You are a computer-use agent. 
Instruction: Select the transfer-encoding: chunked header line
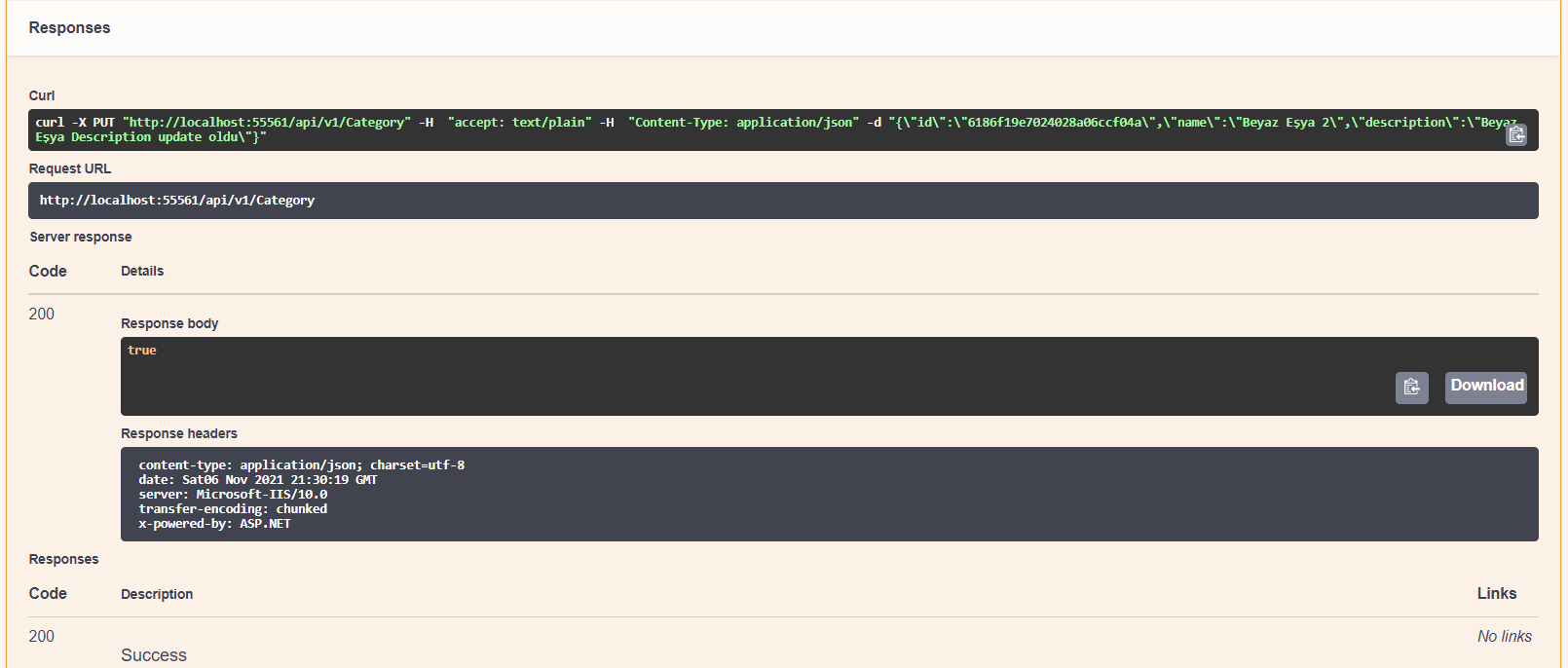pos(233,509)
